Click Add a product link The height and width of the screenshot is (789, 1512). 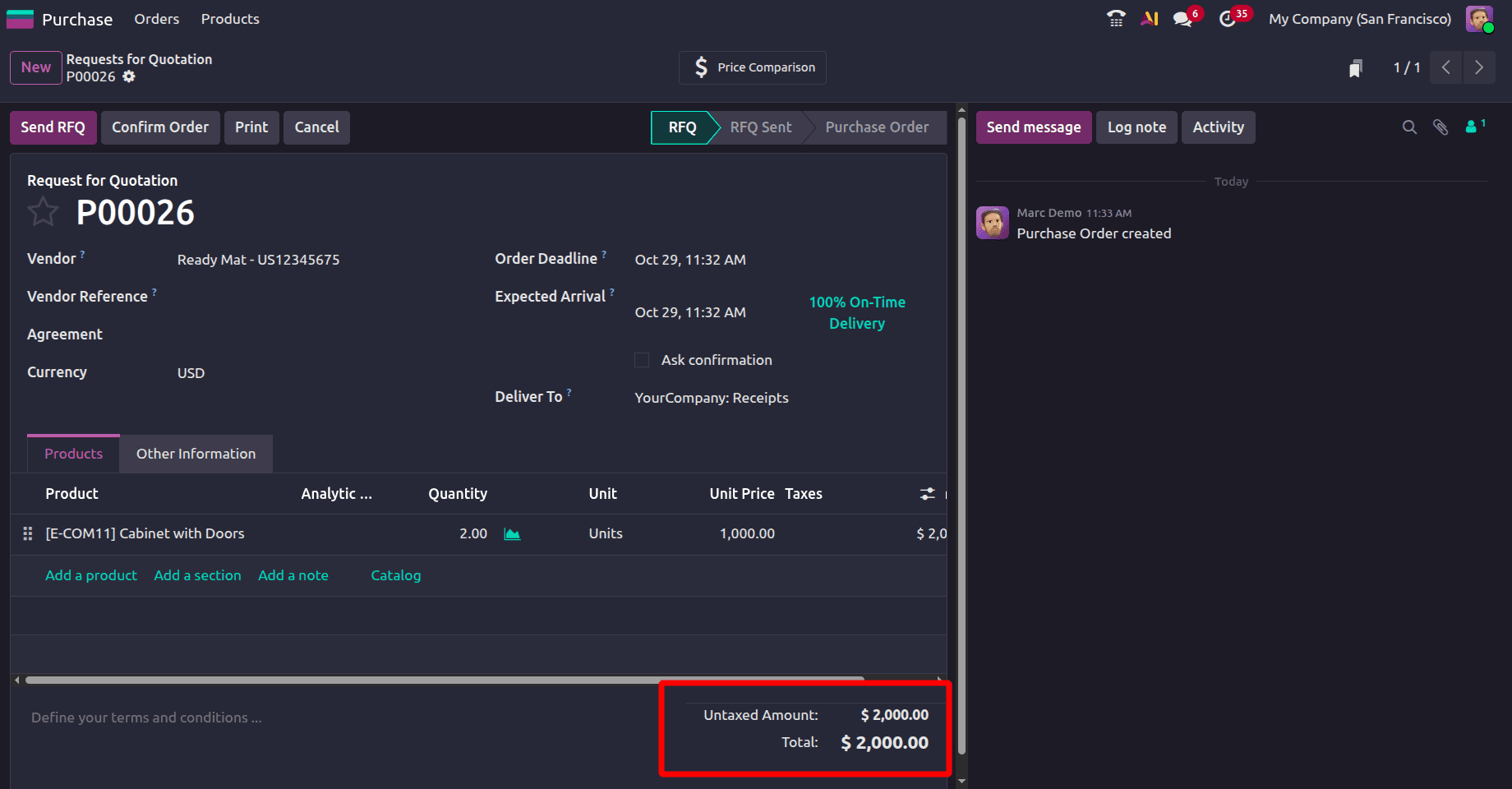pyautogui.click(x=90, y=575)
